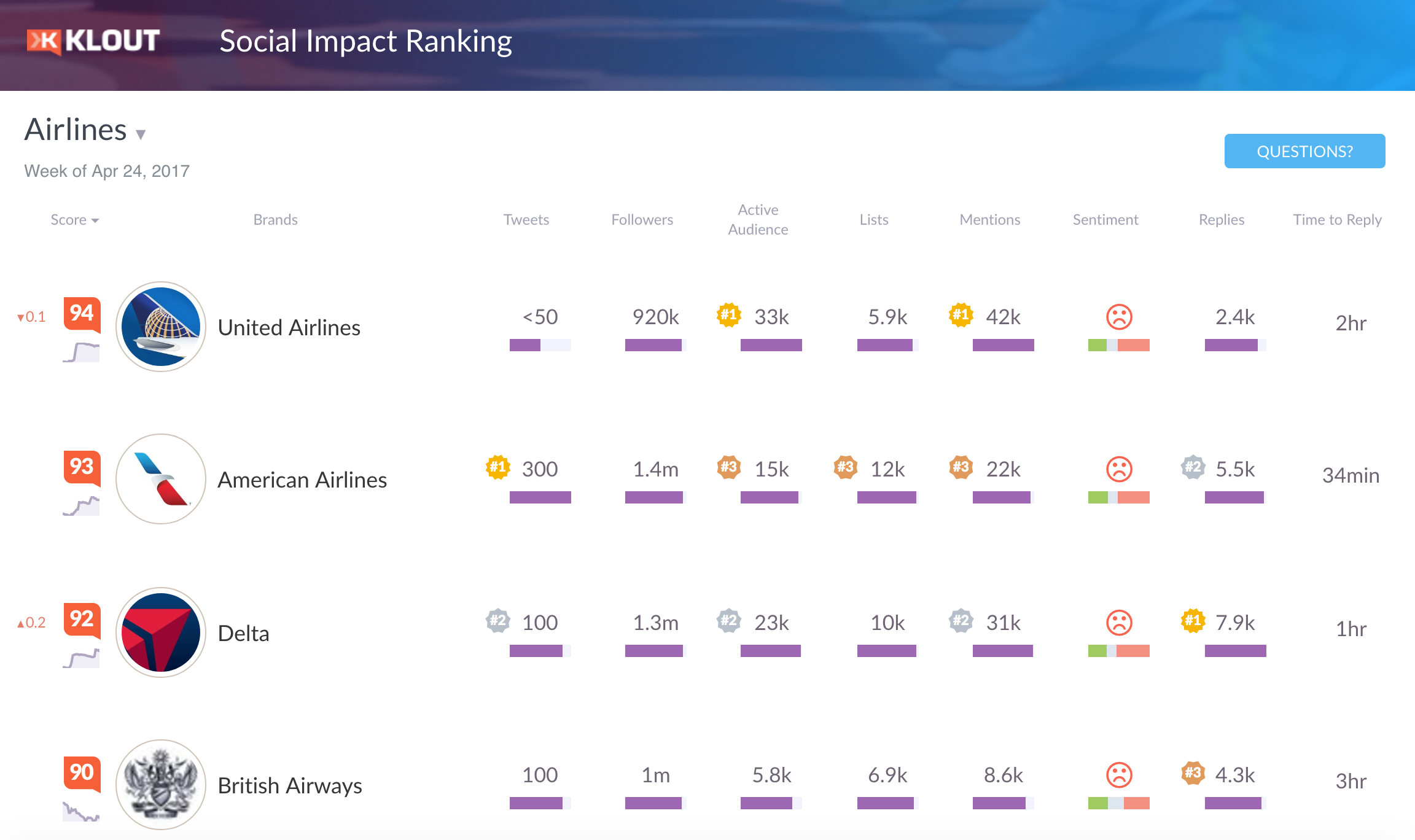Click United score change indicator 0.1
The height and width of the screenshot is (840, 1415).
tap(31, 317)
